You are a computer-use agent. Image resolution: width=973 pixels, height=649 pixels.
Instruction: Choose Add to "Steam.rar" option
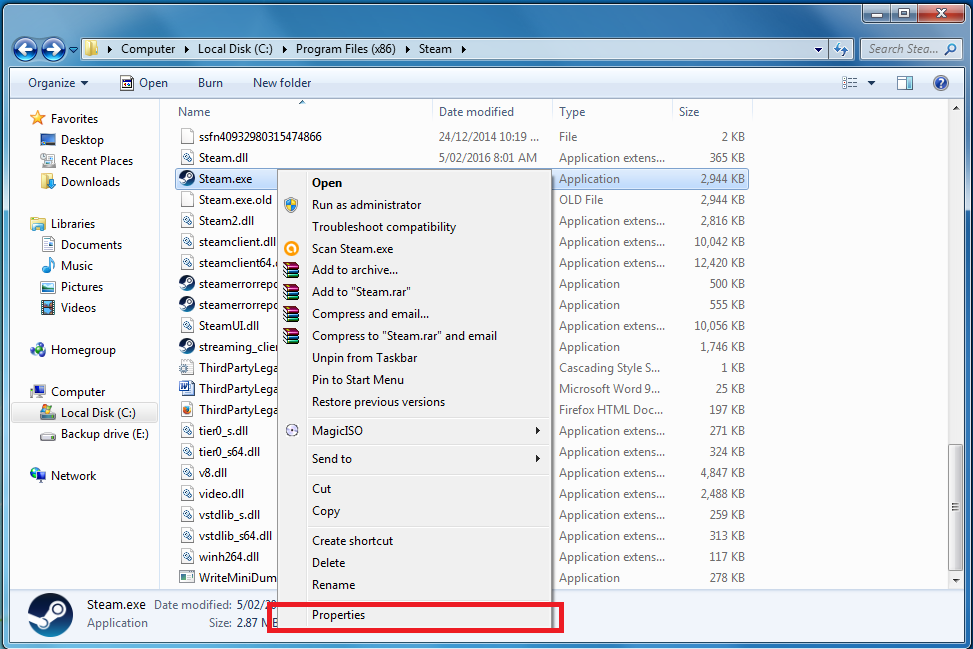414,292
